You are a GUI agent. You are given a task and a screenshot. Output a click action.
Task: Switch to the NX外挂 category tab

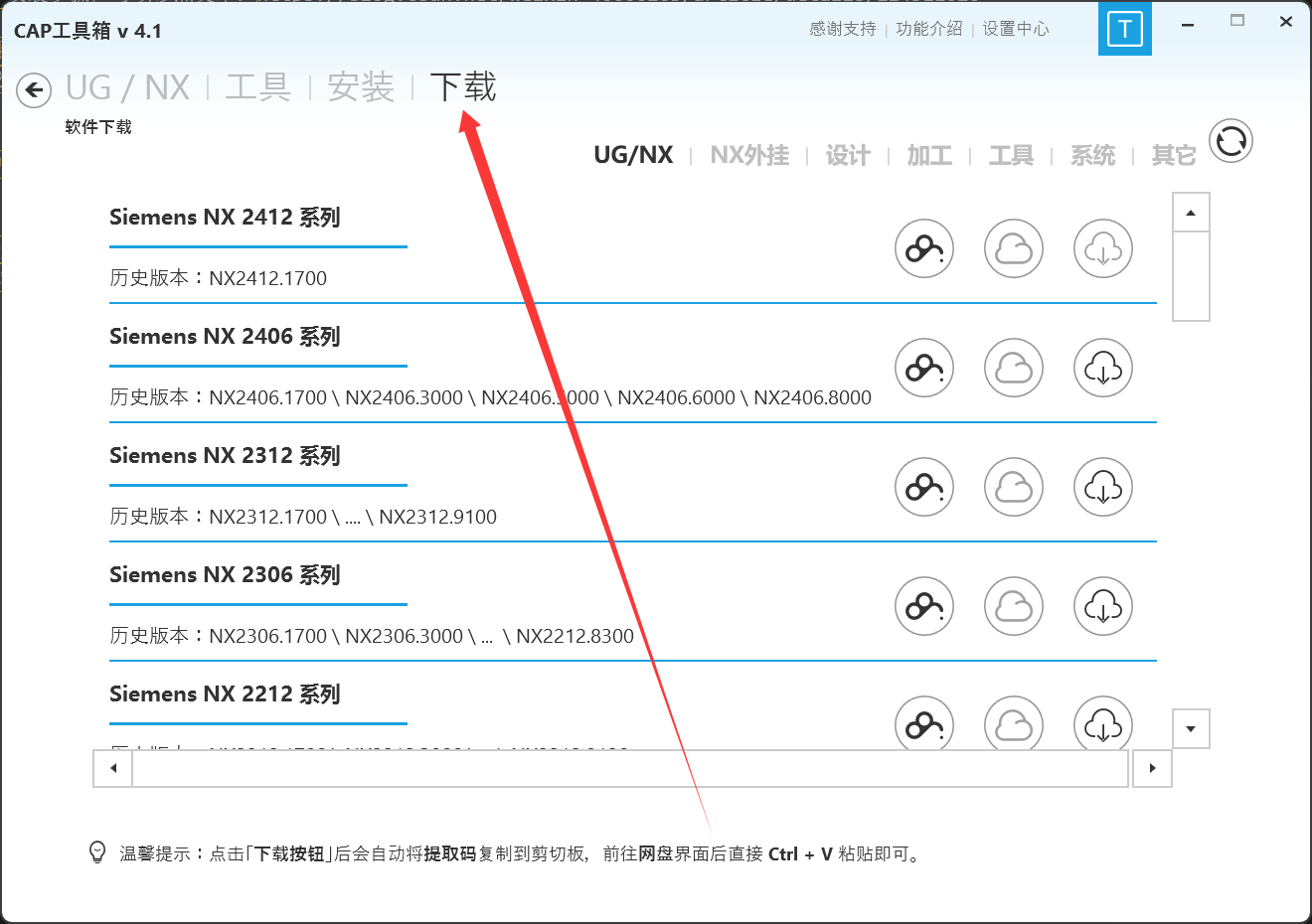point(749,156)
